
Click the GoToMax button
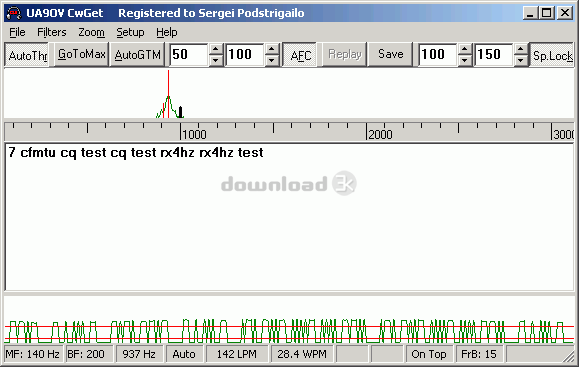(81, 54)
